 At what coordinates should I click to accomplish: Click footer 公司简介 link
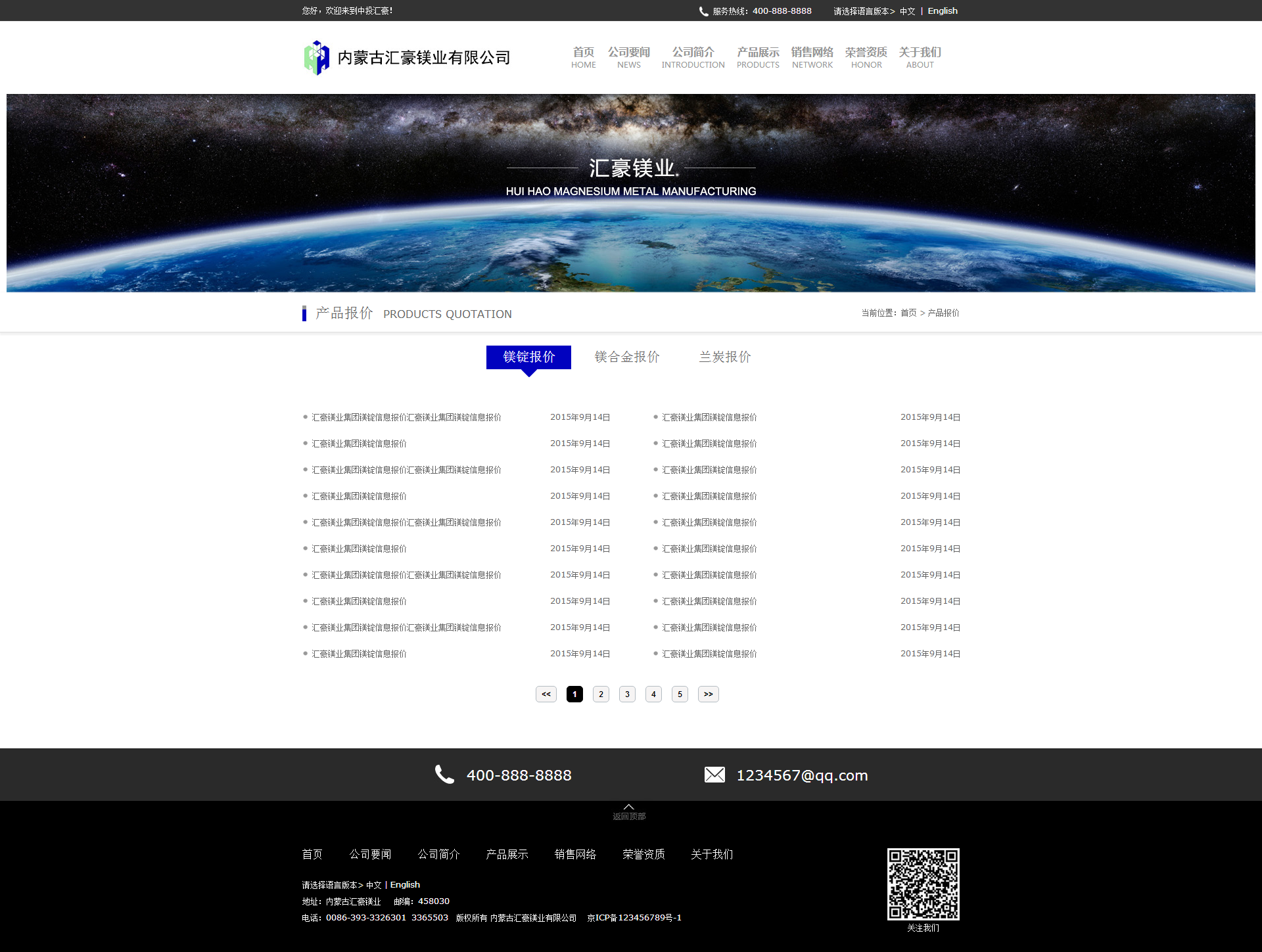click(x=438, y=854)
